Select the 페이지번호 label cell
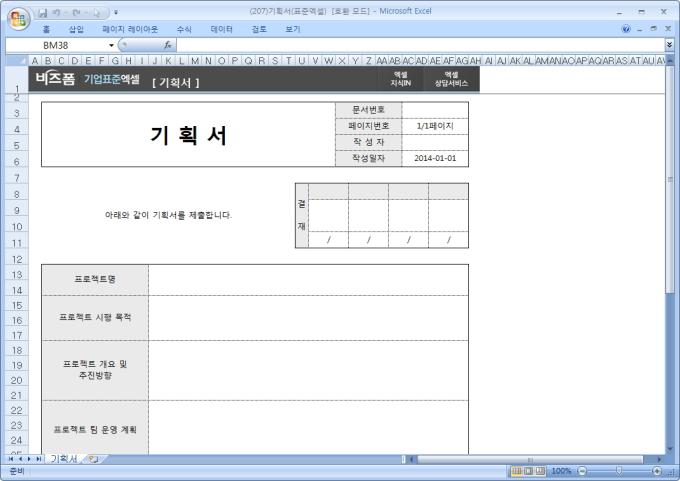The image size is (680, 481). [x=369, y=126]
